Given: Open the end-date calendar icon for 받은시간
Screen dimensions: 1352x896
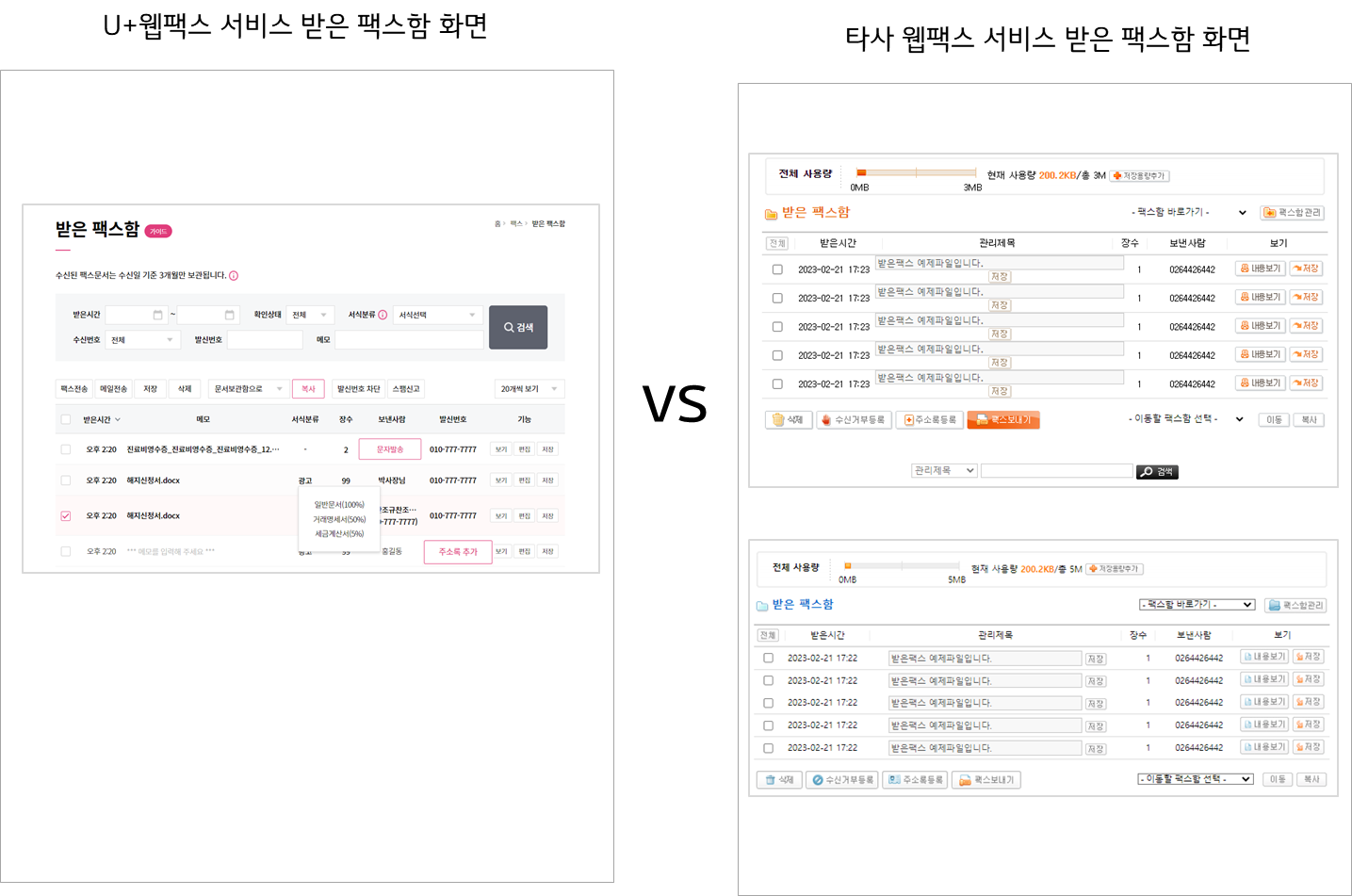Looking at the screenshot, I should [229, 315].
